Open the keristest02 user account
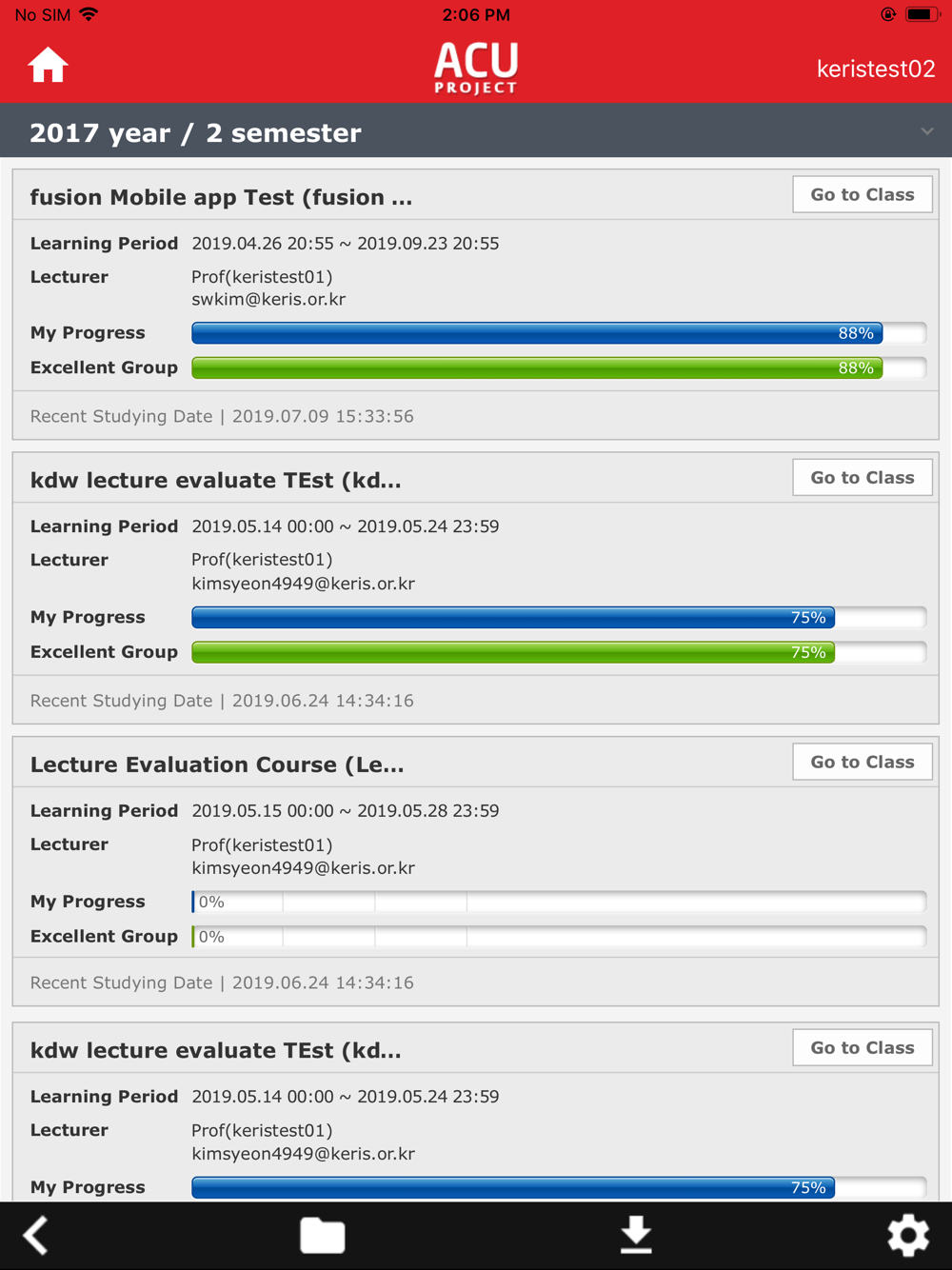 click(876, 69)
